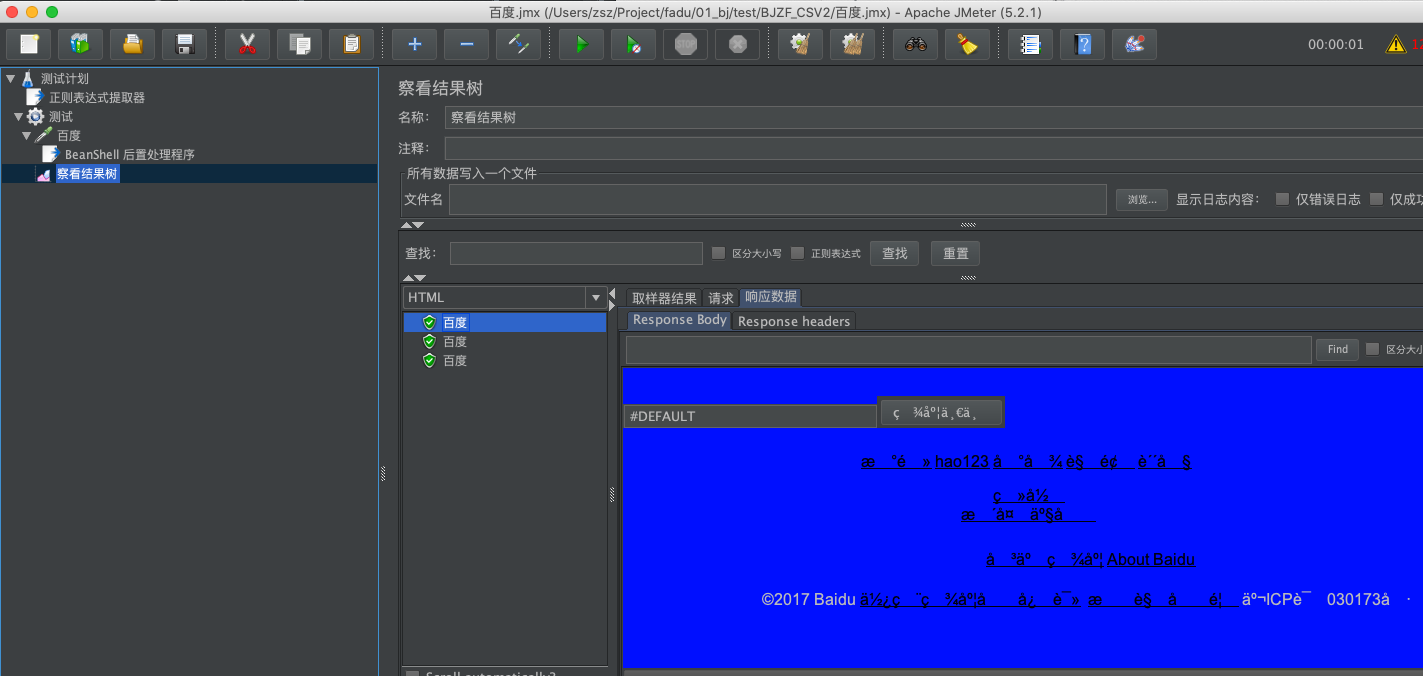Click the Find button in response panel
This screenshot has width=1423, height=676.
1338,349
